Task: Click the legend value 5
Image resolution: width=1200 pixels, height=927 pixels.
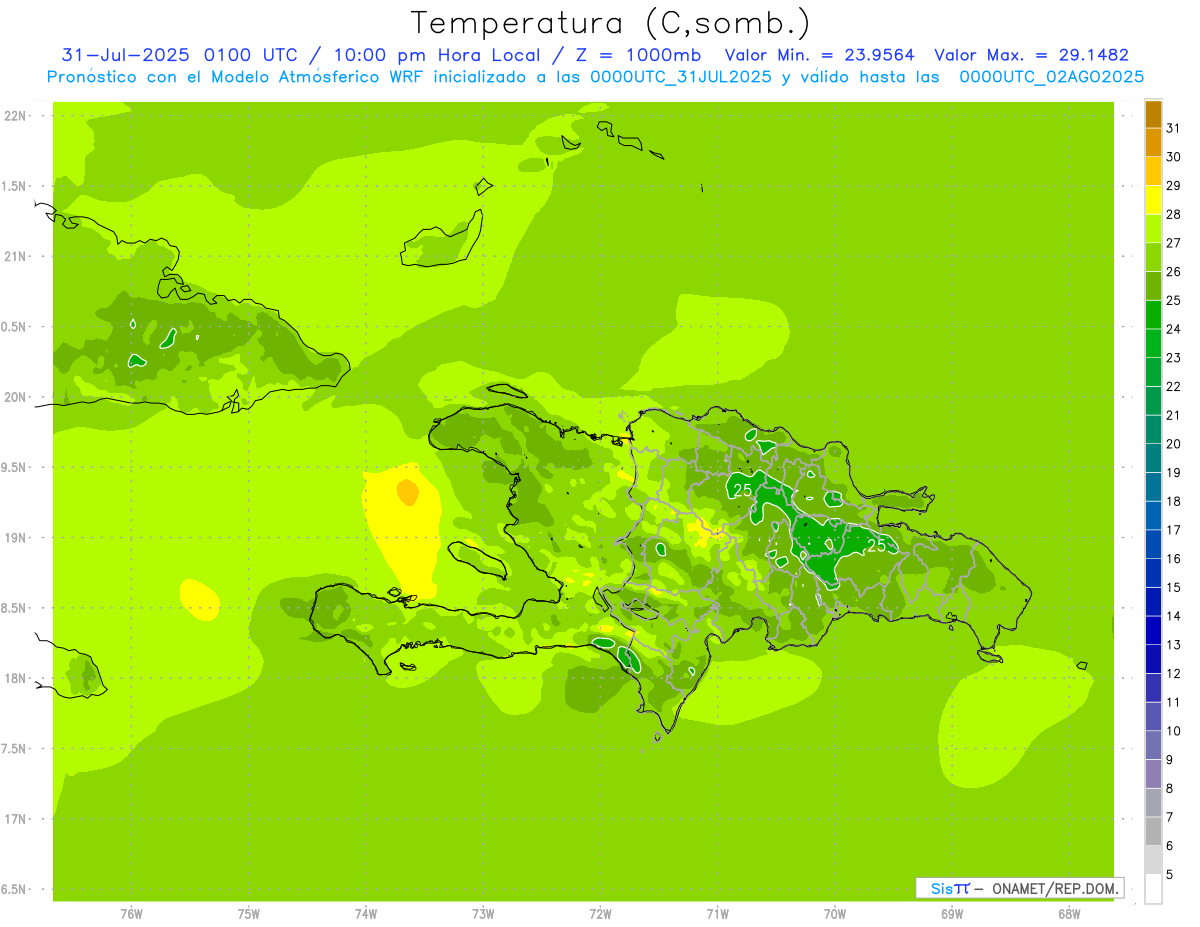Action: point(1170,874)
